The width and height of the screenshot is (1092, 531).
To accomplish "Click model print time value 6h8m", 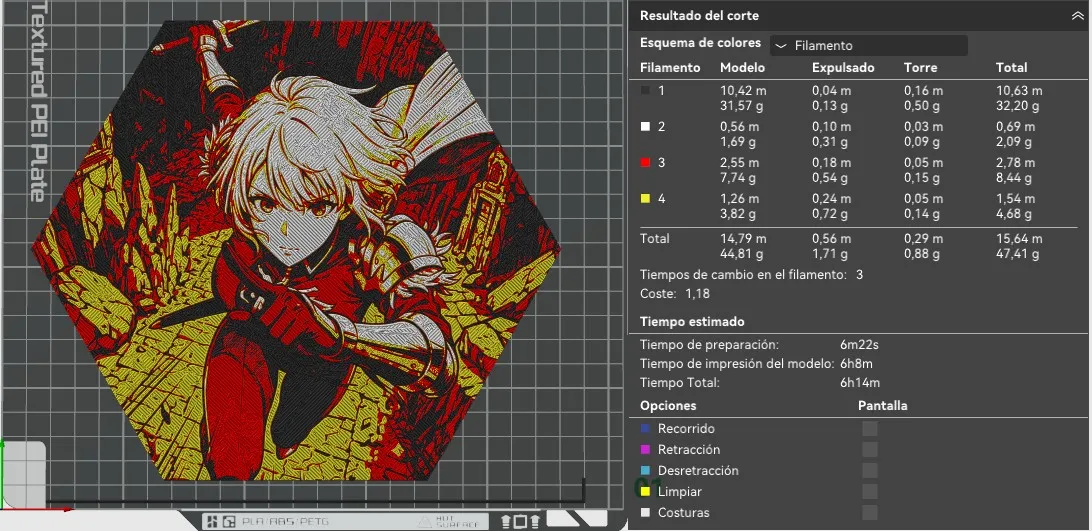I will [x=857, y=364].
